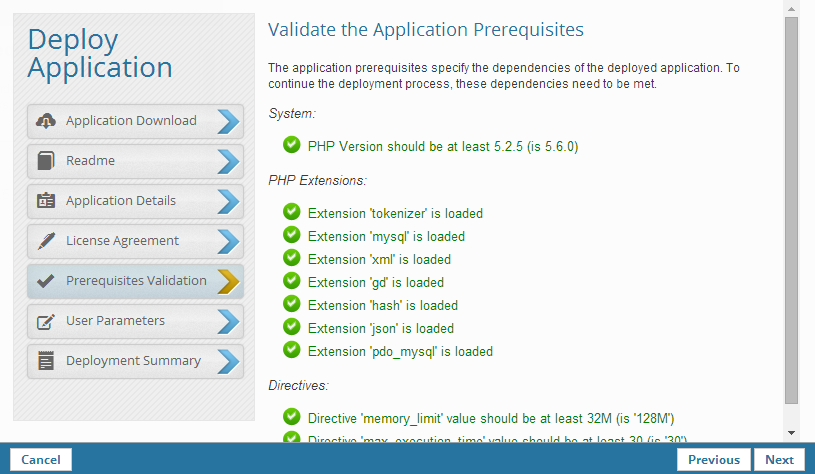Click green check next to 'tokenizer' extension

click(292, 212)
